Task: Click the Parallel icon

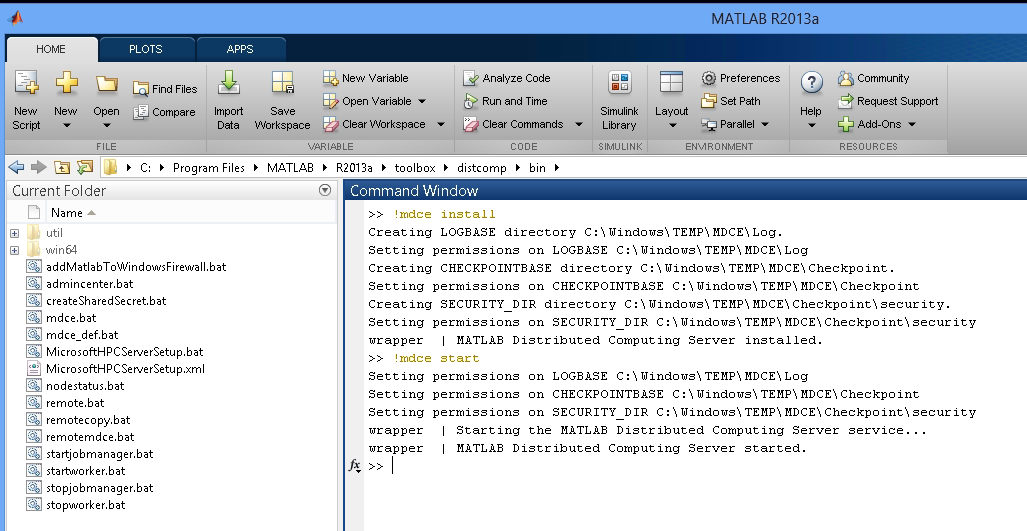Action: (709, 124)
